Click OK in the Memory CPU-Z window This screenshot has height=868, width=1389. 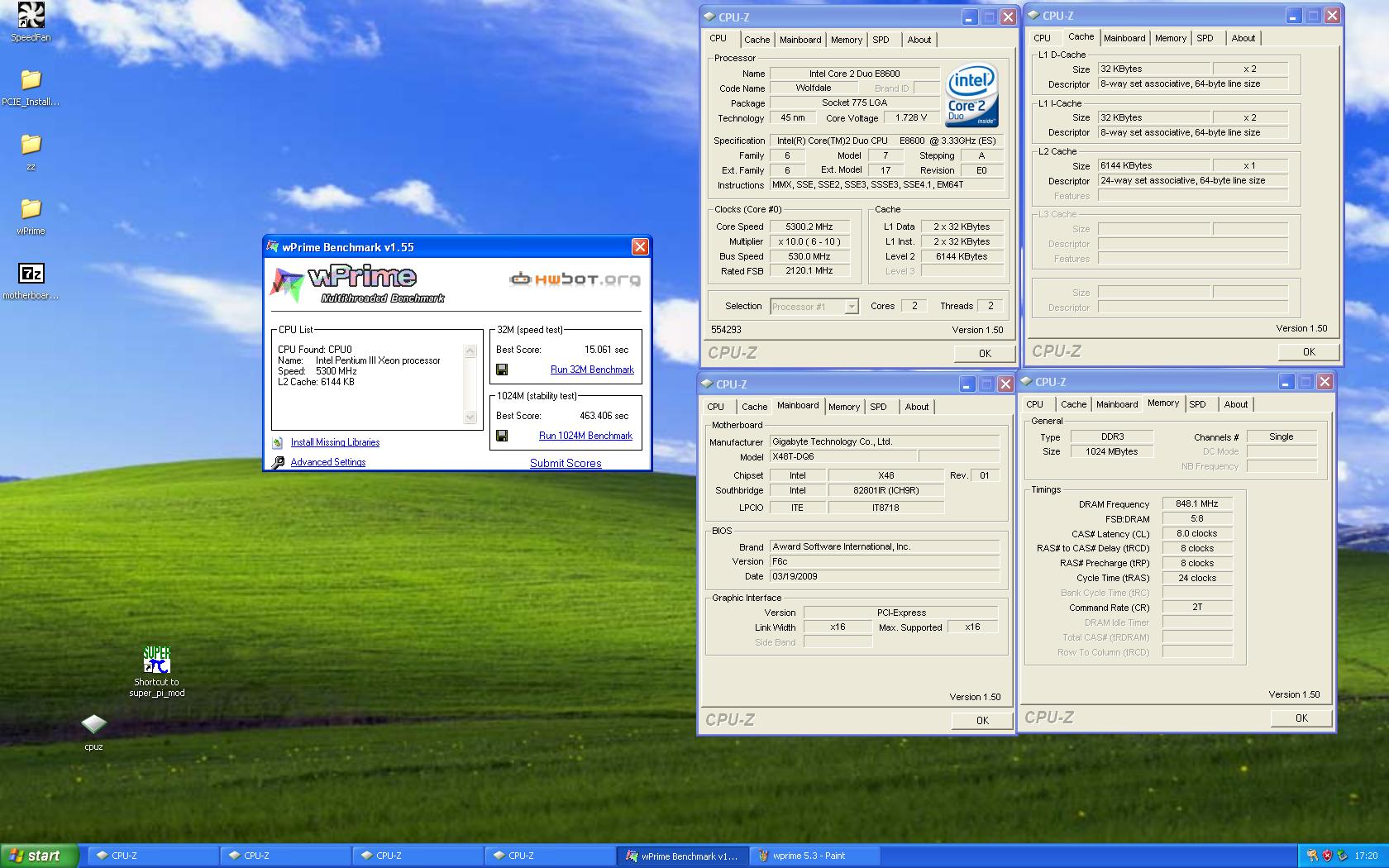1301,718
